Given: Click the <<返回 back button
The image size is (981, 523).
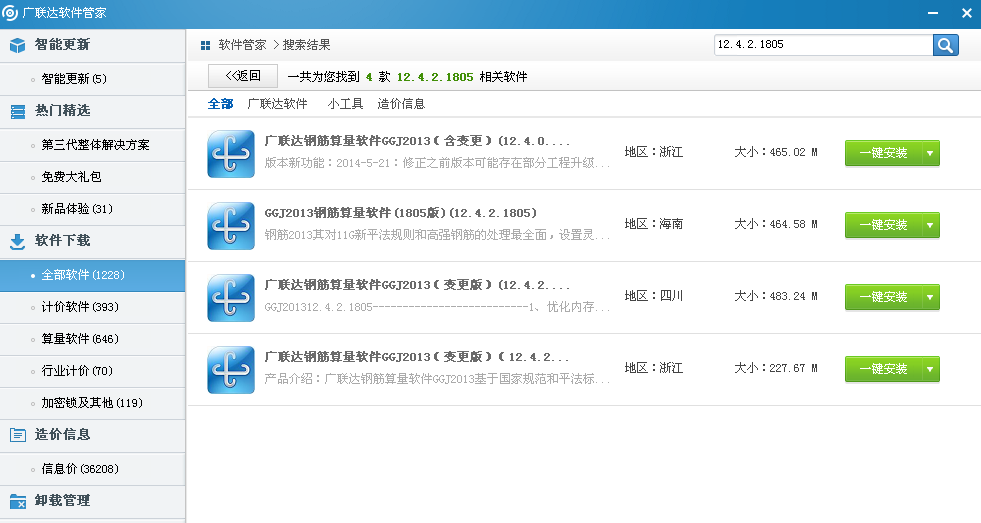Looking at the screenshot, I should pos(243,76).
